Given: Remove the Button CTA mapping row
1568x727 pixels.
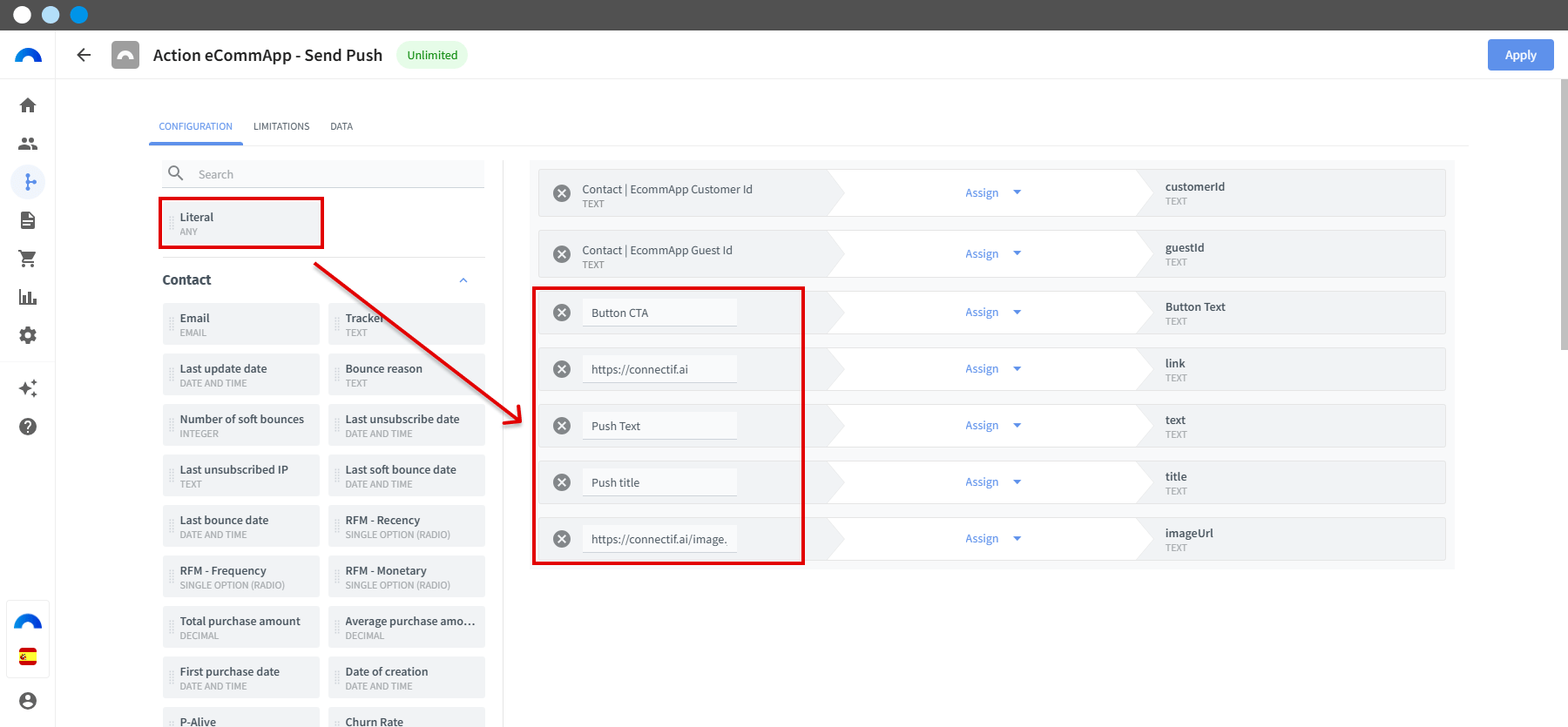Looking at the screenshot, I should pyautogui.click(x=562, y=313).
